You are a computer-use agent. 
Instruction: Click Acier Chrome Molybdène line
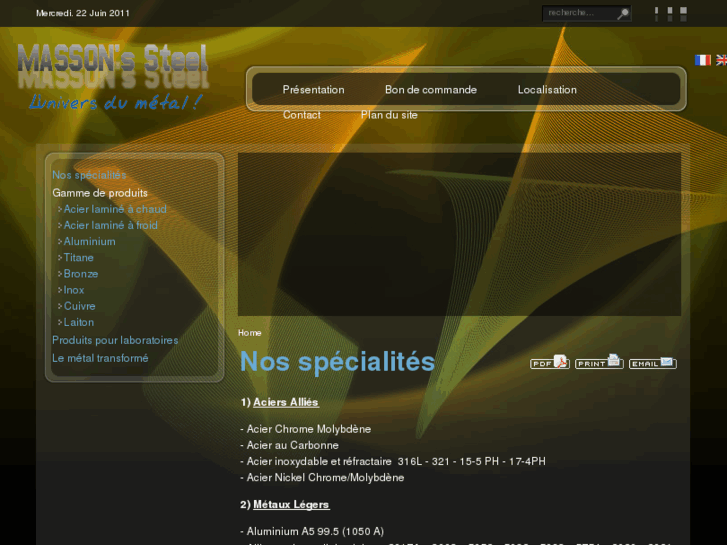(306, 429)
